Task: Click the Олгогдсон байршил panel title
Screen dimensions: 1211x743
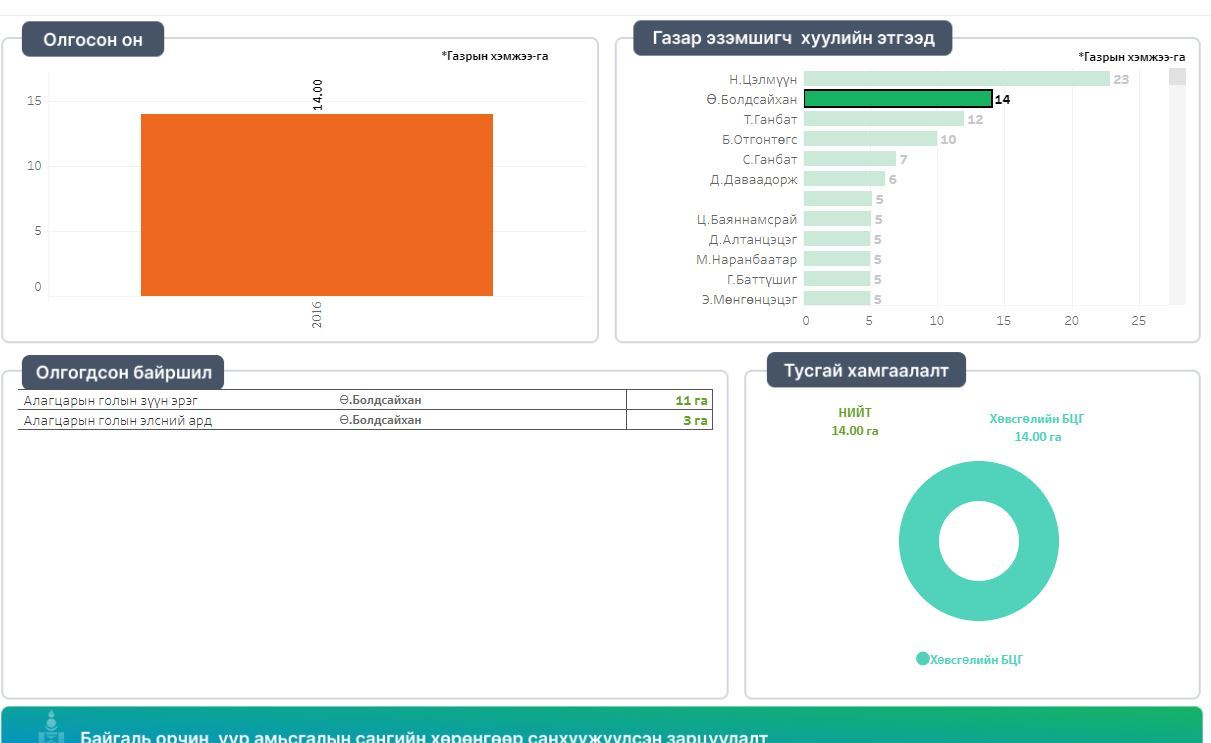Action: [x=124, y=373]
